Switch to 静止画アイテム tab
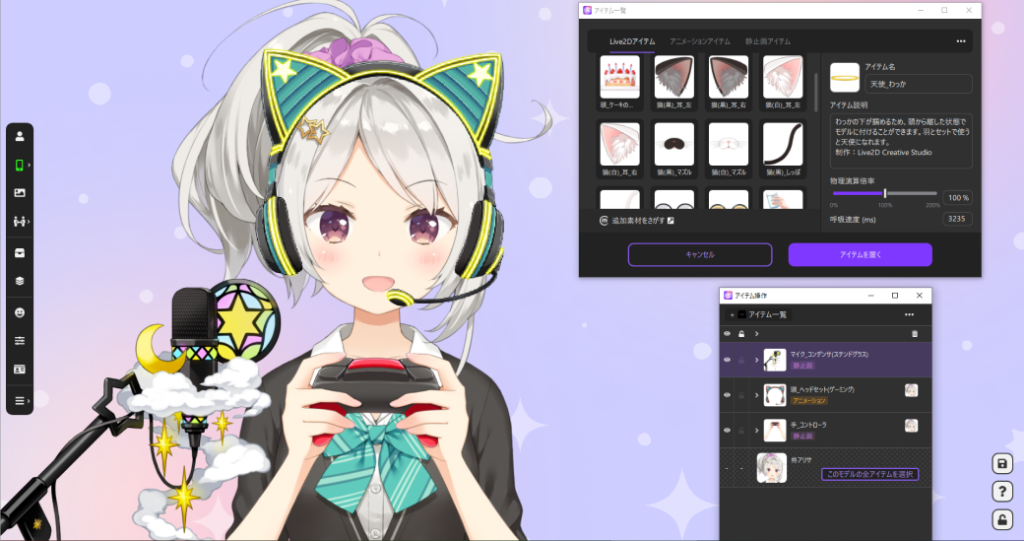This screenshot has width=1024, height=541. pos(768,41)
